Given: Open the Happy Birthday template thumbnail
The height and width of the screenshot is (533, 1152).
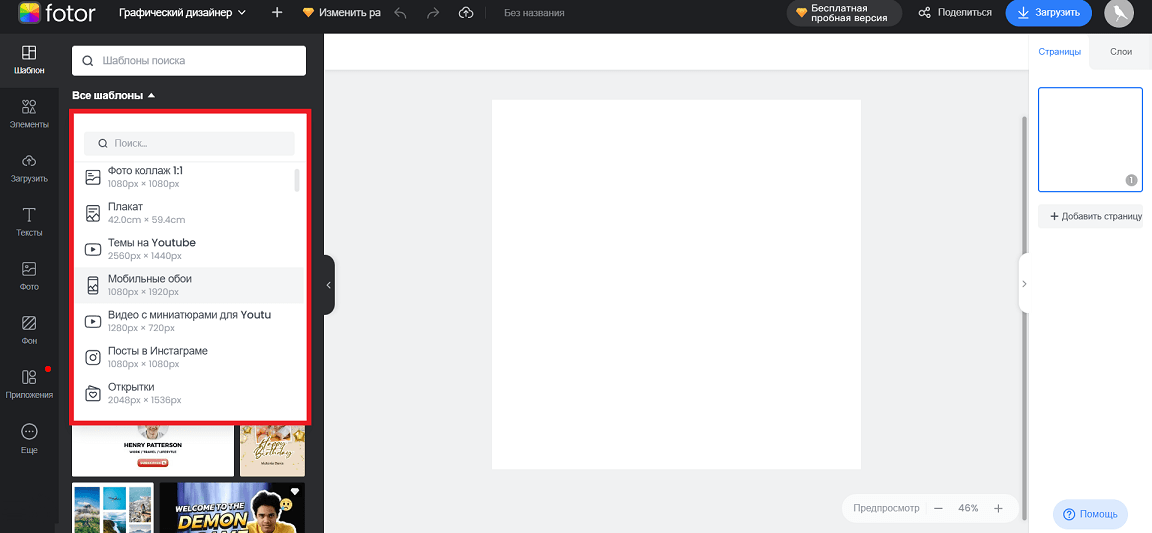Looking at the screenshot, I should pyautogui.click(x=272, y=451).
